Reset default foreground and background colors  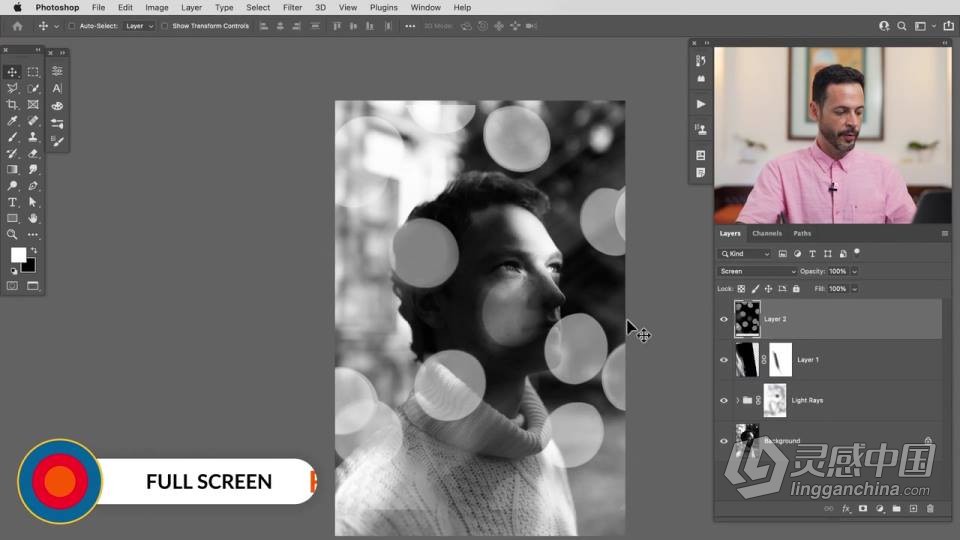point(13,271)
